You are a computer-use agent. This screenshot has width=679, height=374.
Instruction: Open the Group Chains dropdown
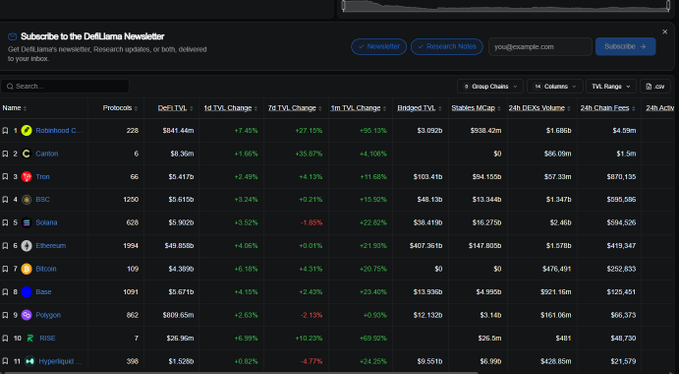490,87
